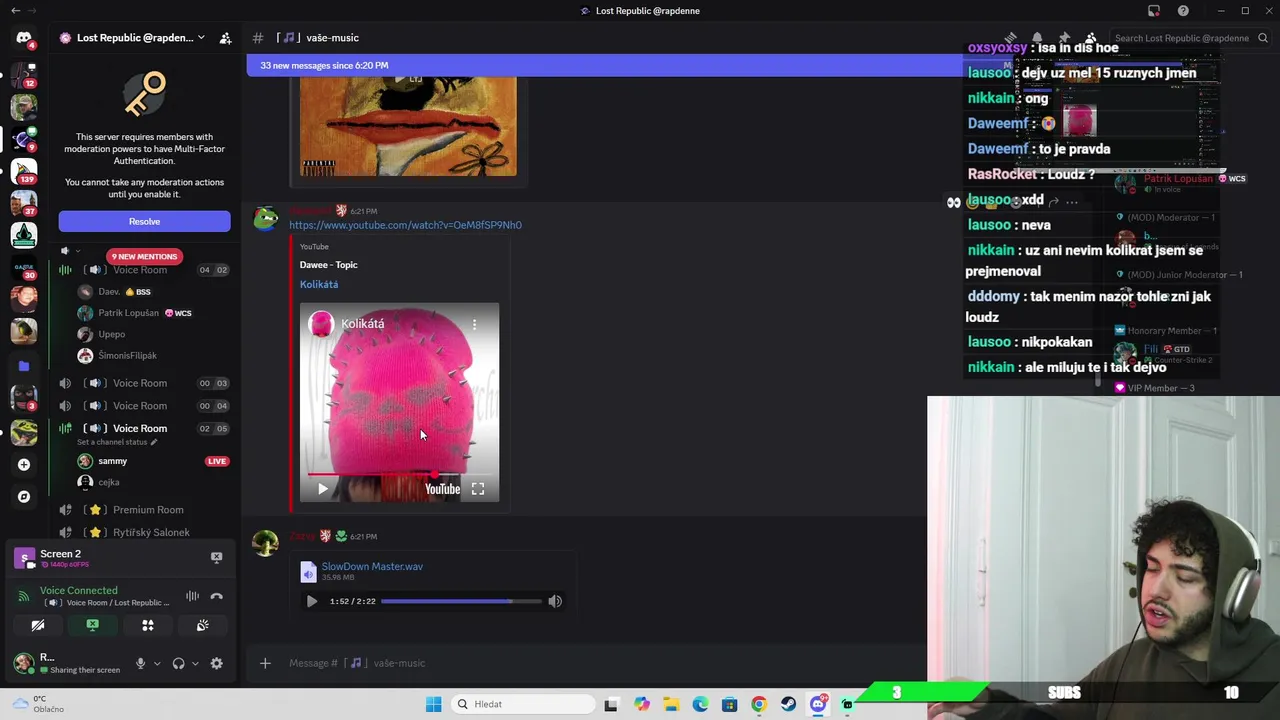This screenshot has height=720, width=1280.
Task: Open Lost Republic server dropdown menu
Action: point(201,38)
